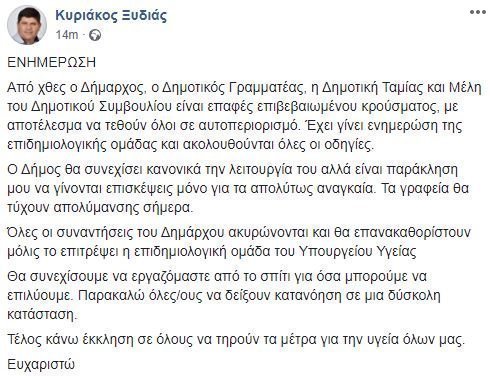Click the globe public-privacy icon
Viewport: 490px width, 376px height.
95,35
